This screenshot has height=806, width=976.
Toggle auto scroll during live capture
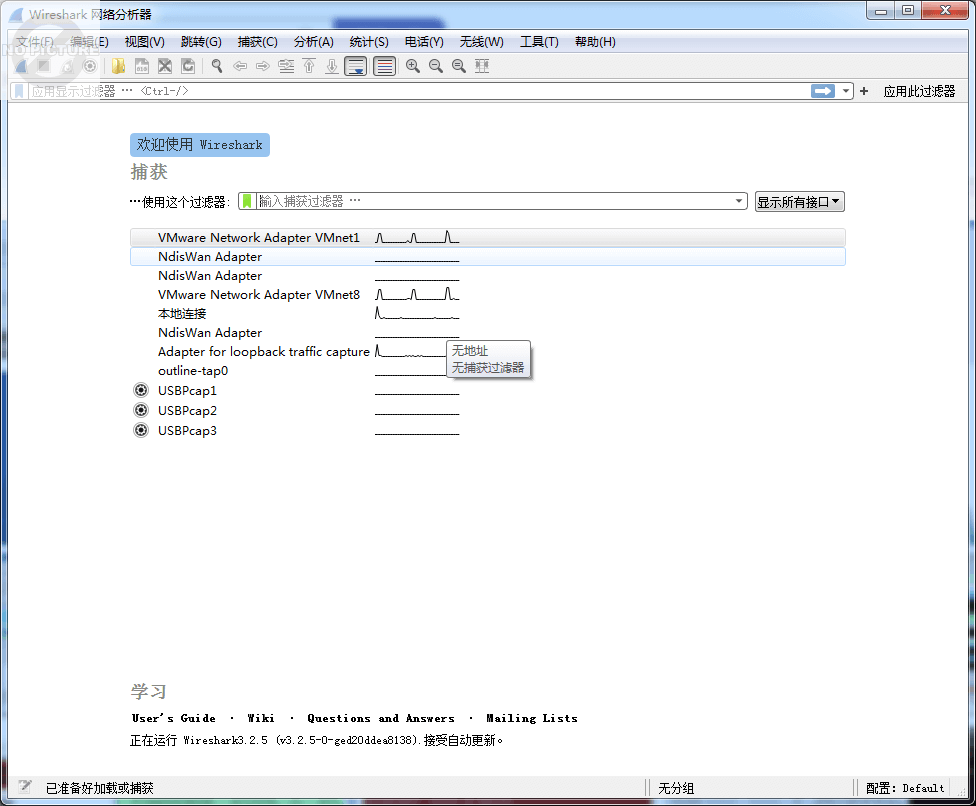pyautogui.click(x=356, y=66)
